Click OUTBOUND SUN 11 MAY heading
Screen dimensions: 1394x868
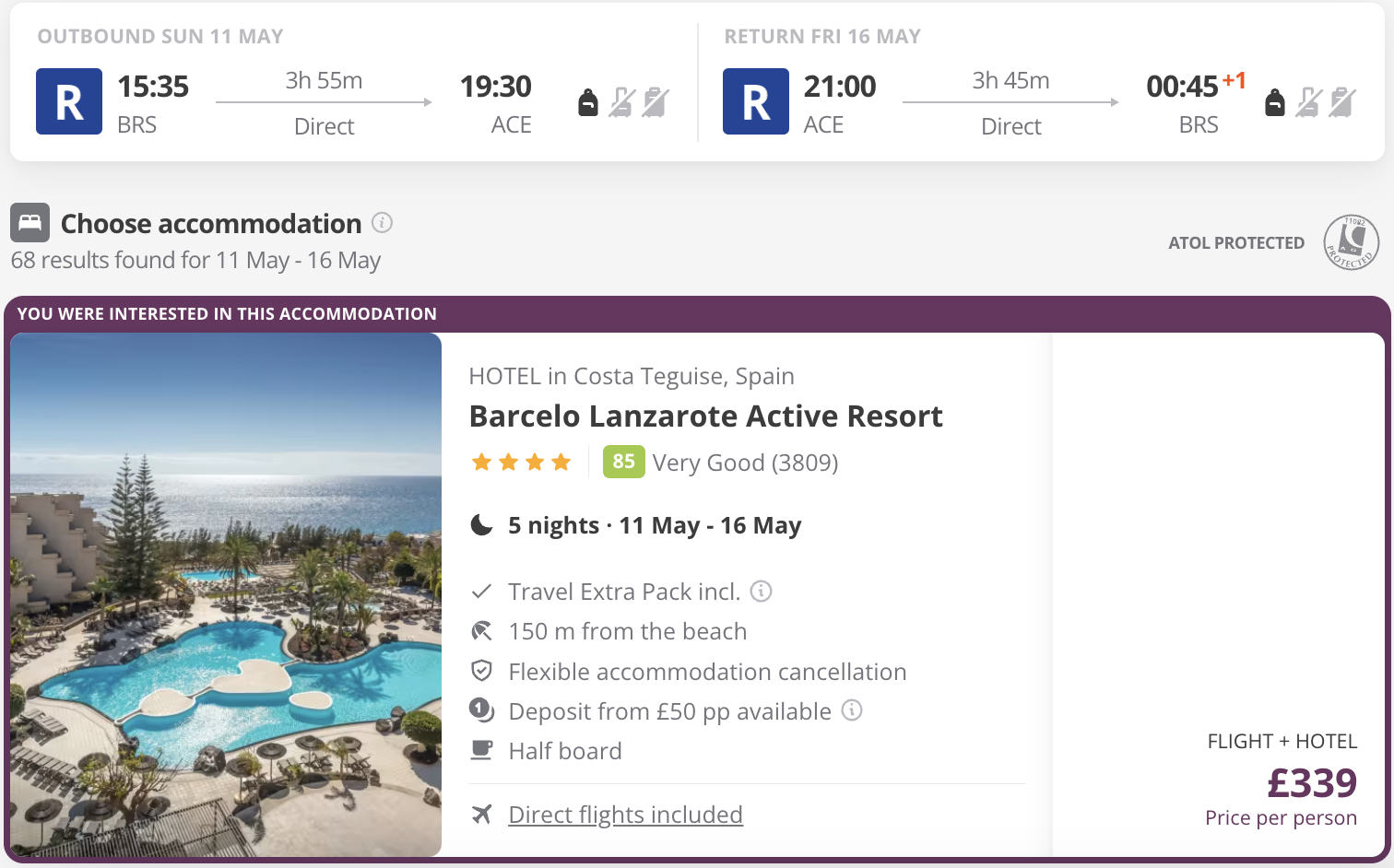(160, 37)
